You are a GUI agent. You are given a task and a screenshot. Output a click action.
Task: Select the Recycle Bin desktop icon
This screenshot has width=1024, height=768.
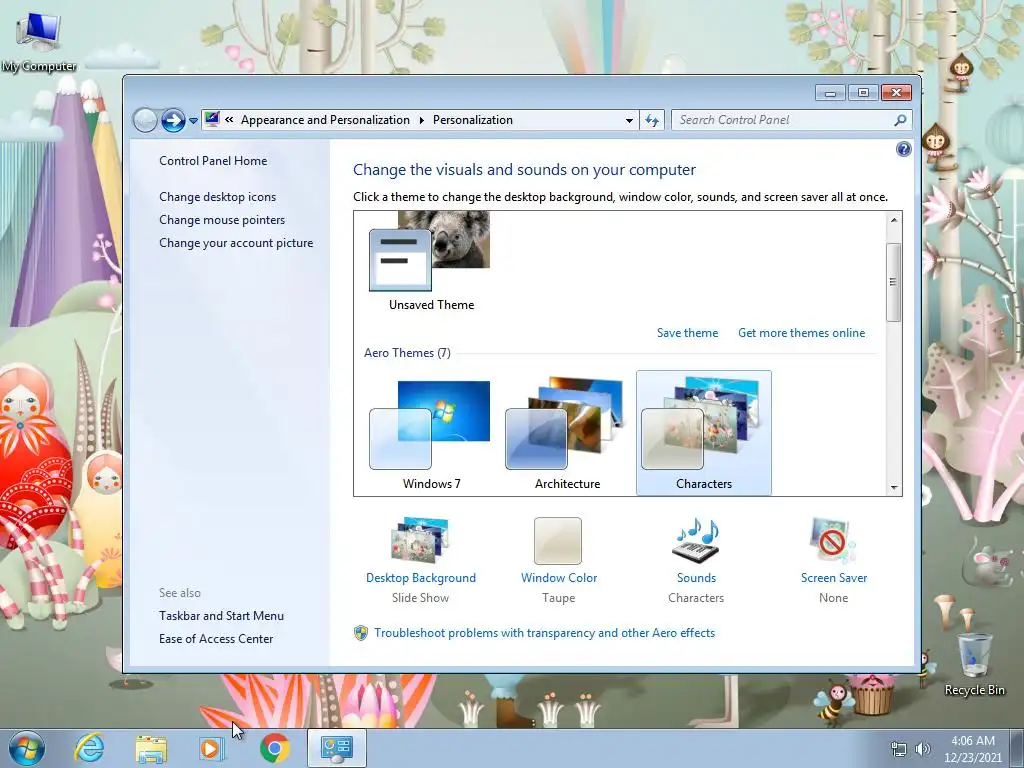coord(974,664)
